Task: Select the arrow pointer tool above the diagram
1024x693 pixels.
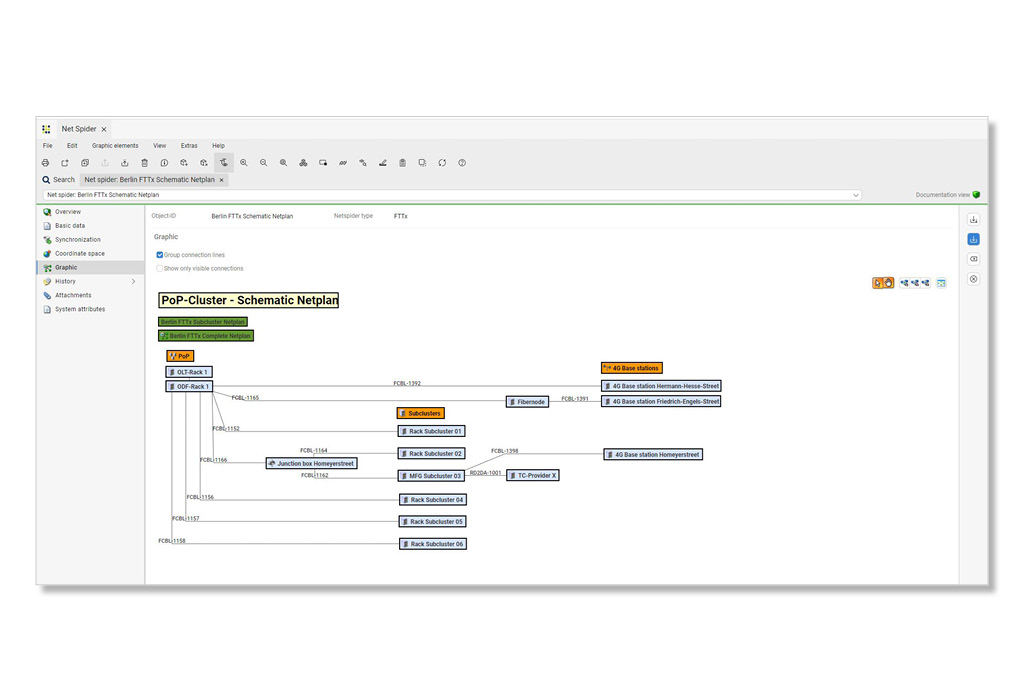Action: (877, 283)
